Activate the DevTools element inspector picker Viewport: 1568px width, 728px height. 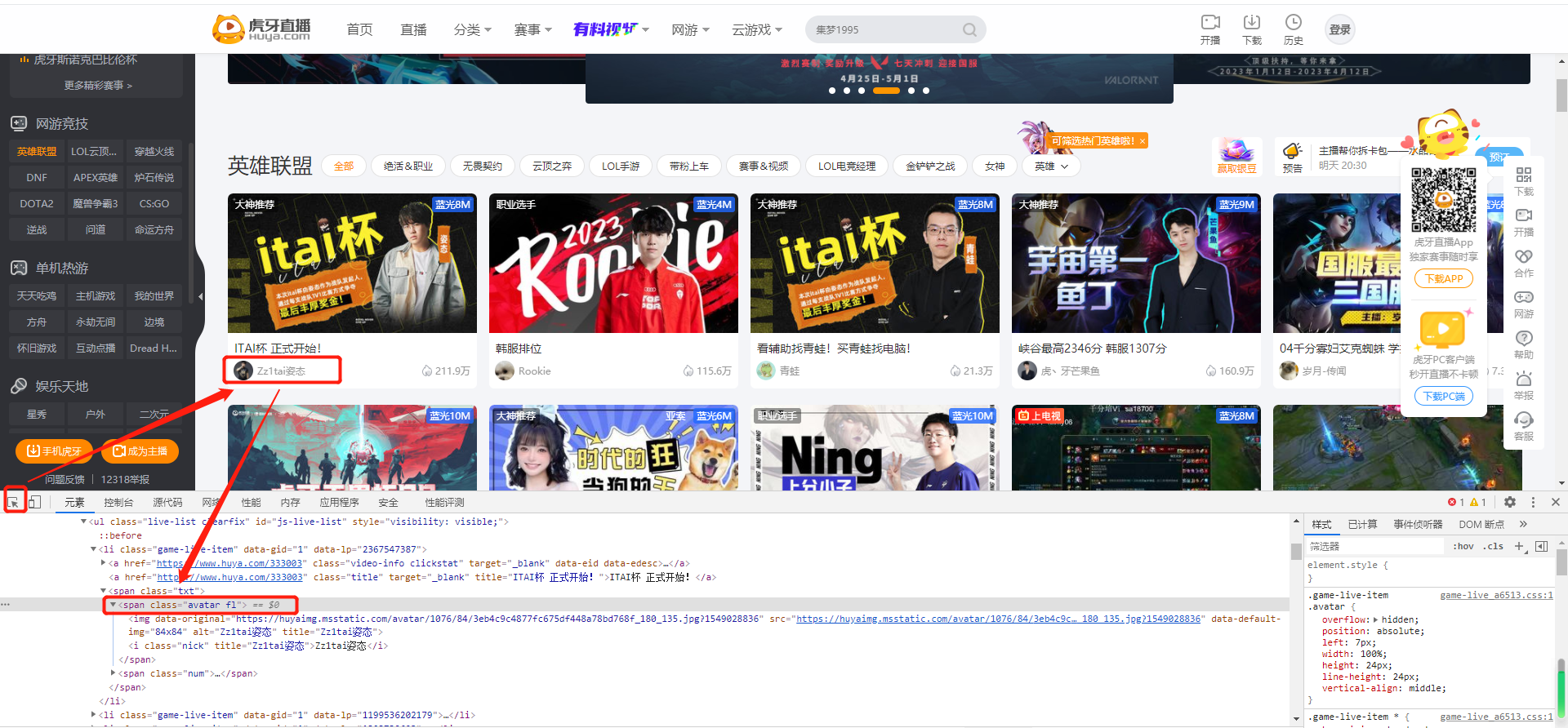coord(14,502)
